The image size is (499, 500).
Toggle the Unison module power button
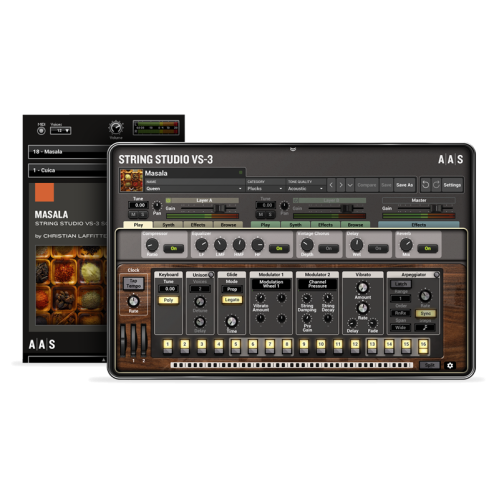click(x=211, y=275)
